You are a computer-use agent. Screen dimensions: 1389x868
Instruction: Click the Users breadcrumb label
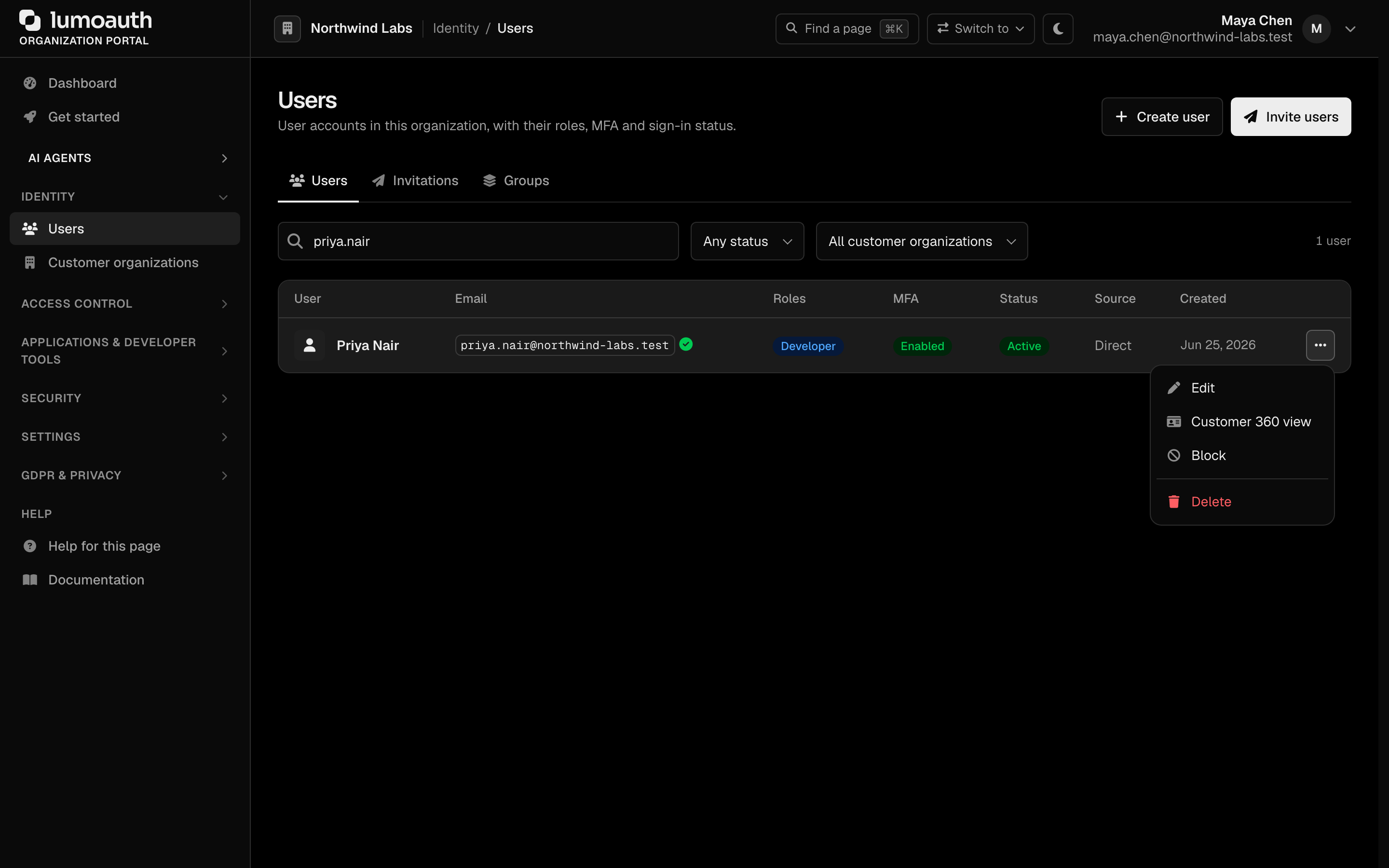[515, 28]
